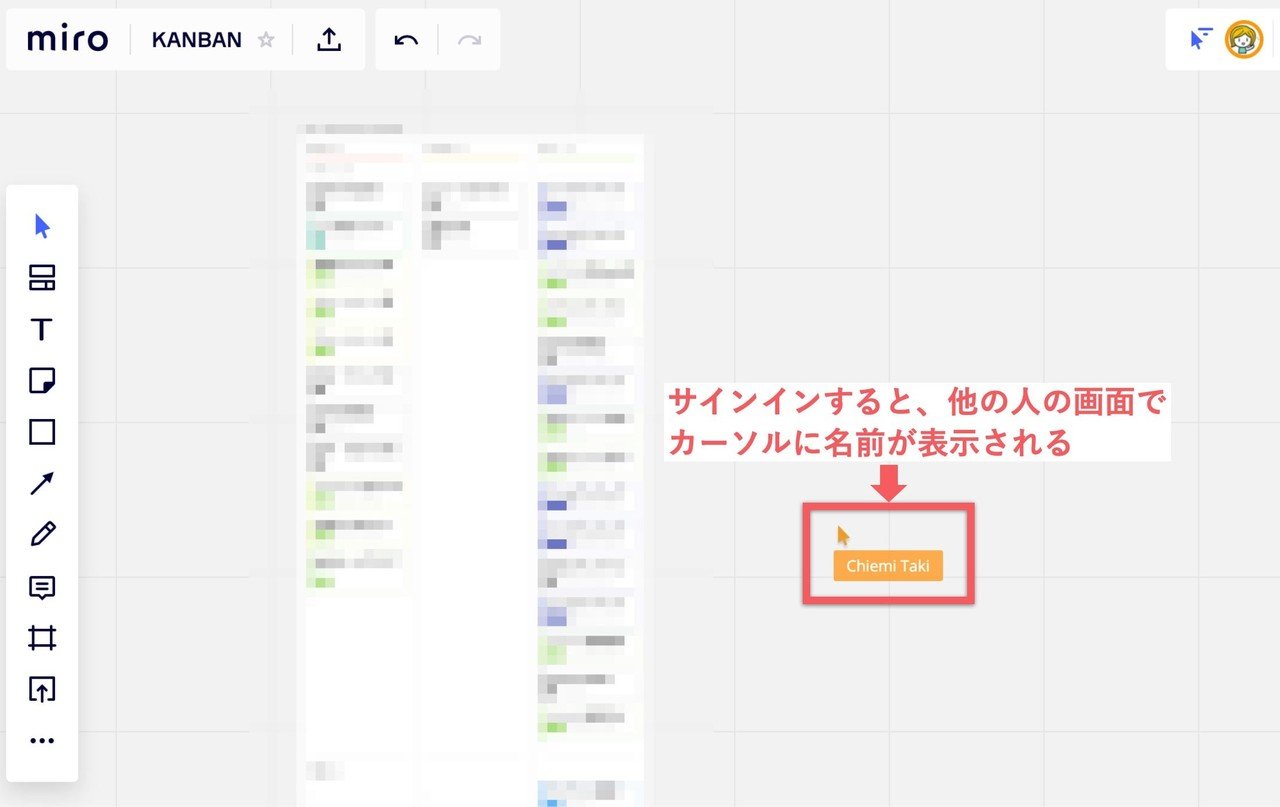Viewport: 1280px width, 807px height.
Task: Open the upload tool in the sidebar
Action: click(41, 690)
